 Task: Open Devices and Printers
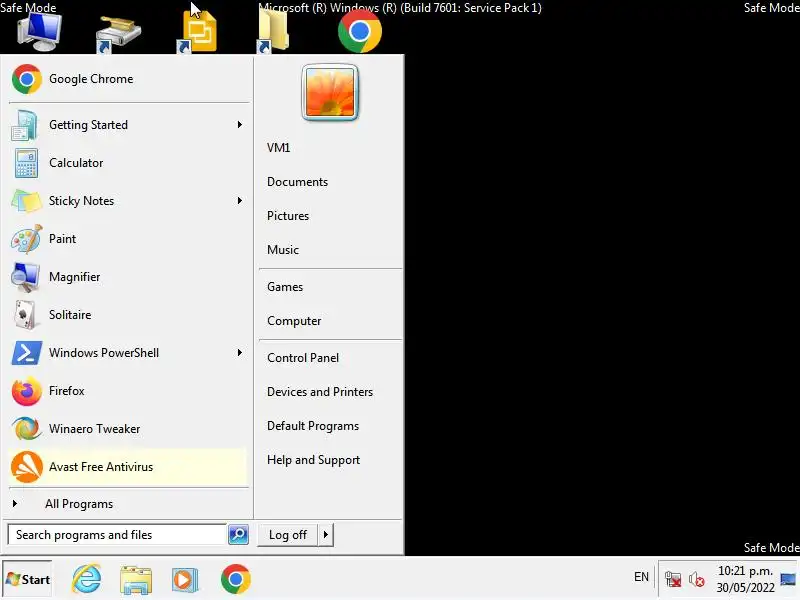point(320,392)
